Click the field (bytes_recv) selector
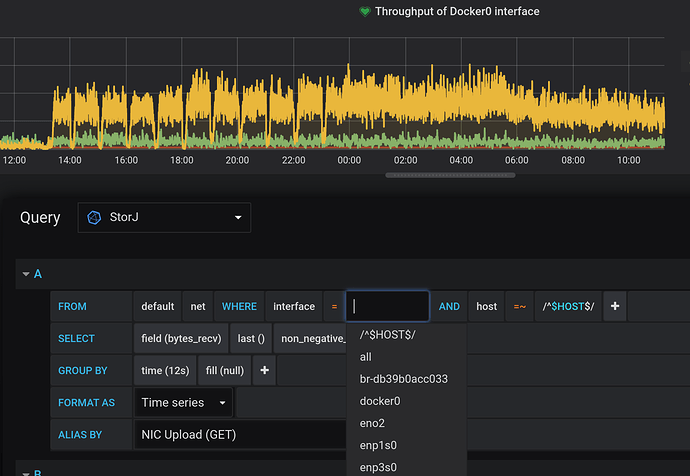 click(180, 339)
